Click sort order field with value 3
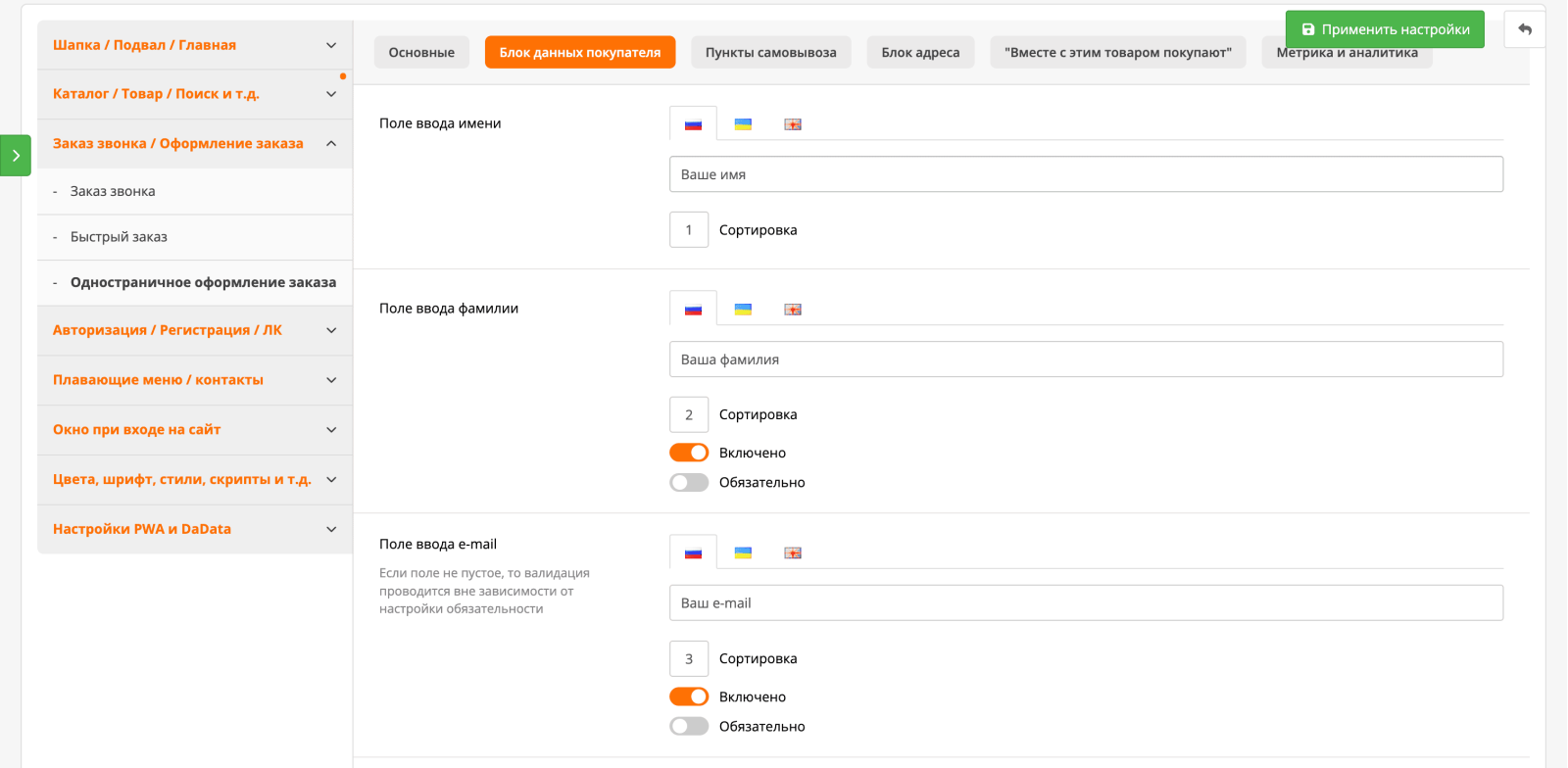This screenshot has height=768, width=1568. 689,659
